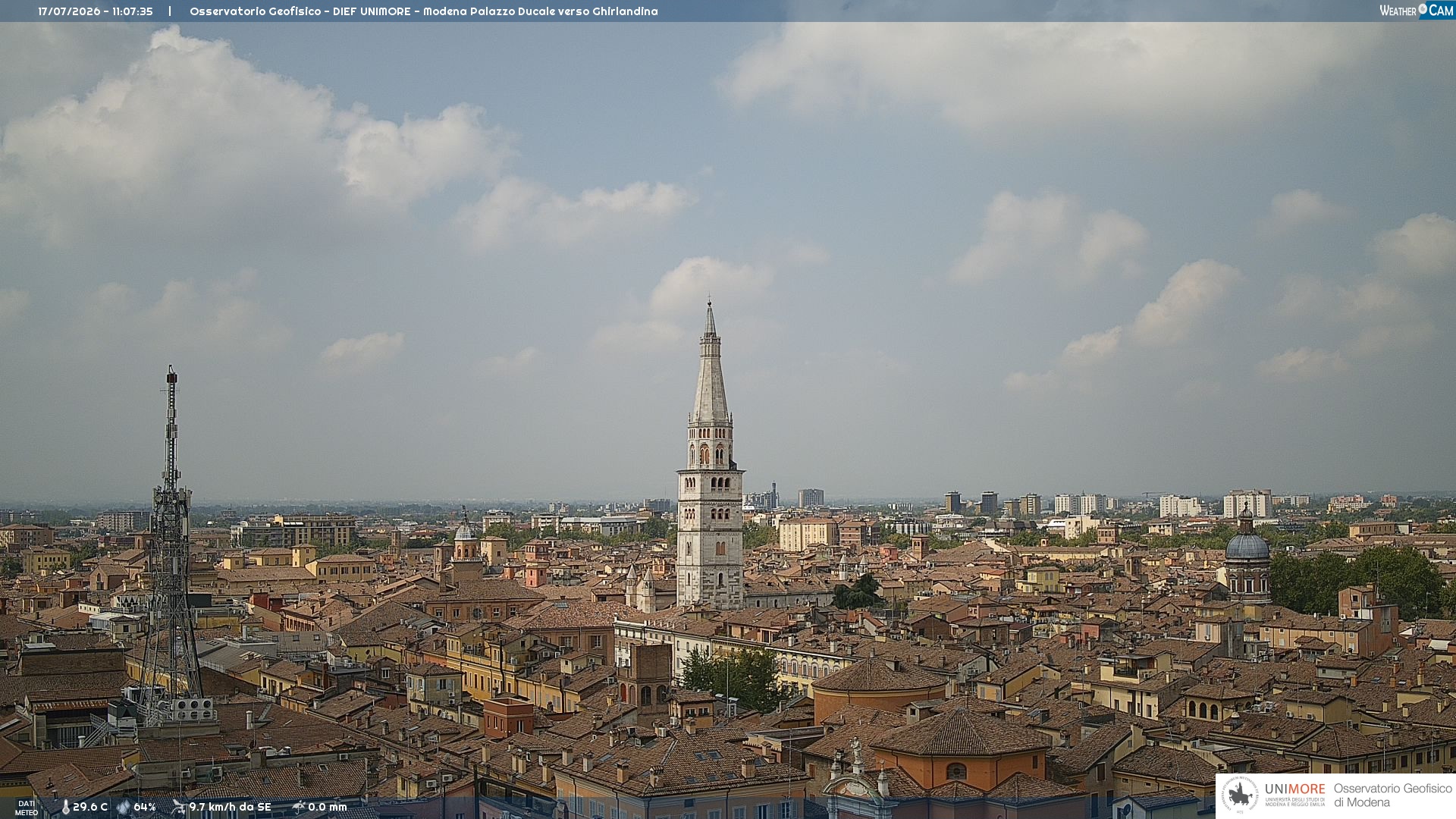
Task: Click the wind anemometer icon
Action: [178, 807]
